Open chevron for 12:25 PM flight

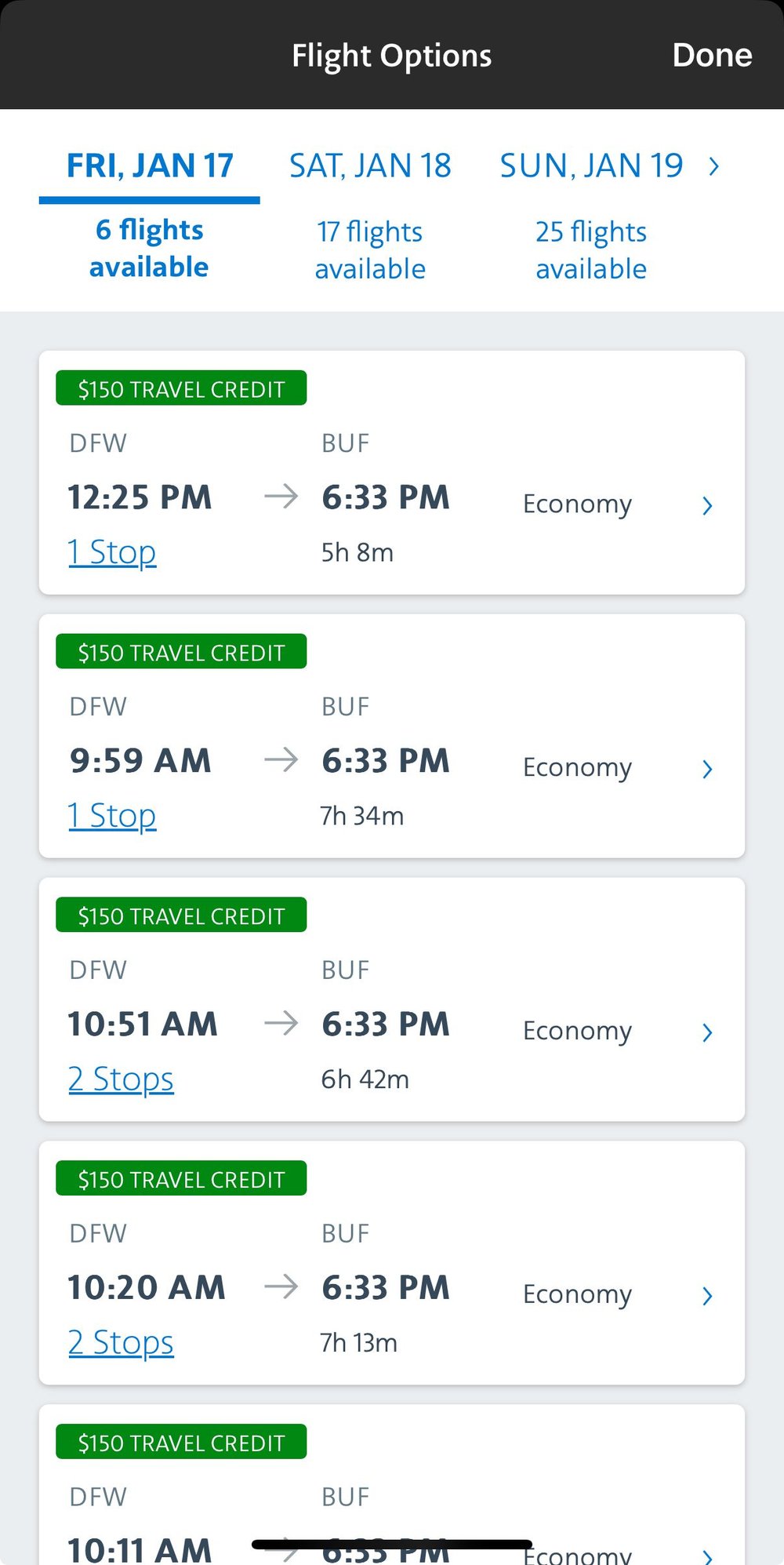[x=707, y=505]
